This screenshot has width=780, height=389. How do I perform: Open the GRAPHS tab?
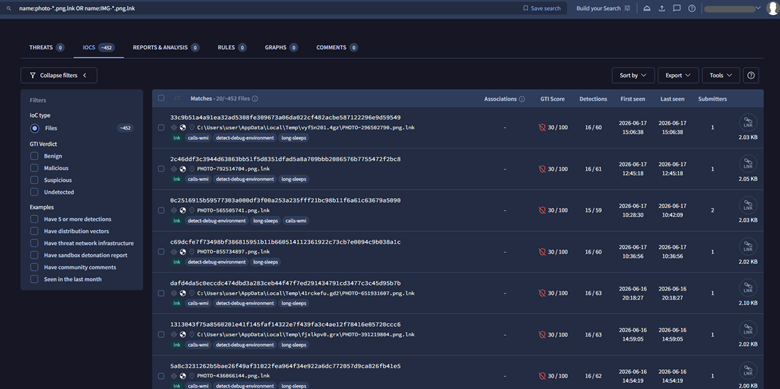(x=281, y=48)
